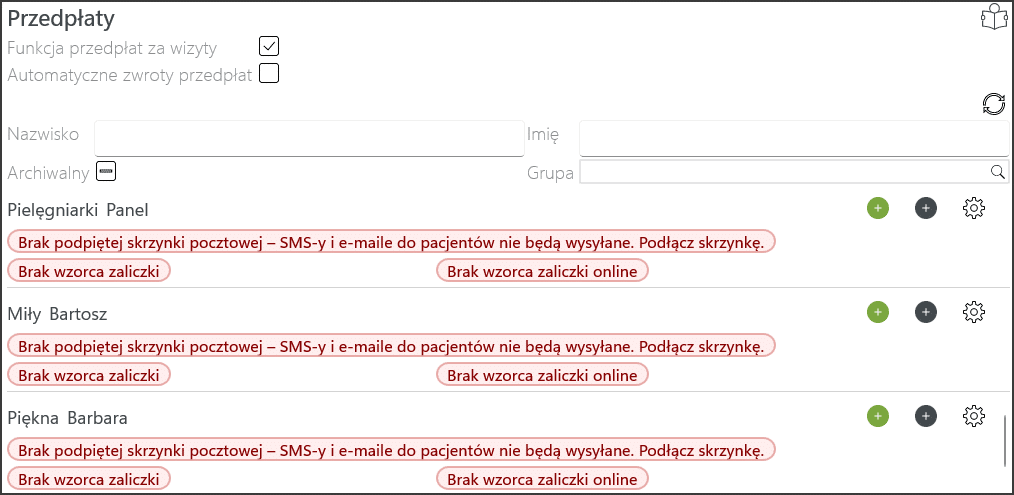Enable Automatyczne zwroty przedpłat checkbox

tap(268, 73)
